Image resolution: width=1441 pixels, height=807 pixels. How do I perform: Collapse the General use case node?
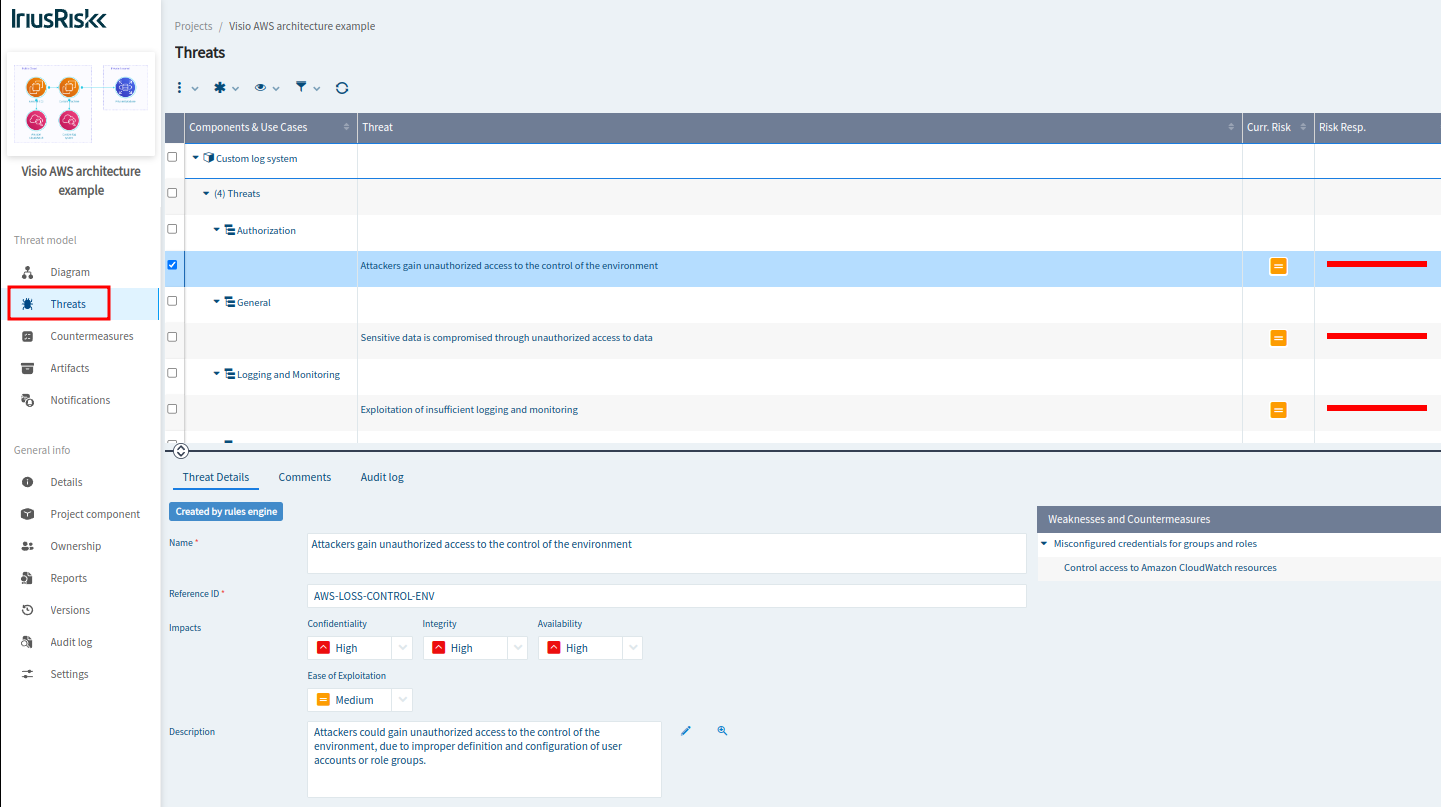pos(217,301)
